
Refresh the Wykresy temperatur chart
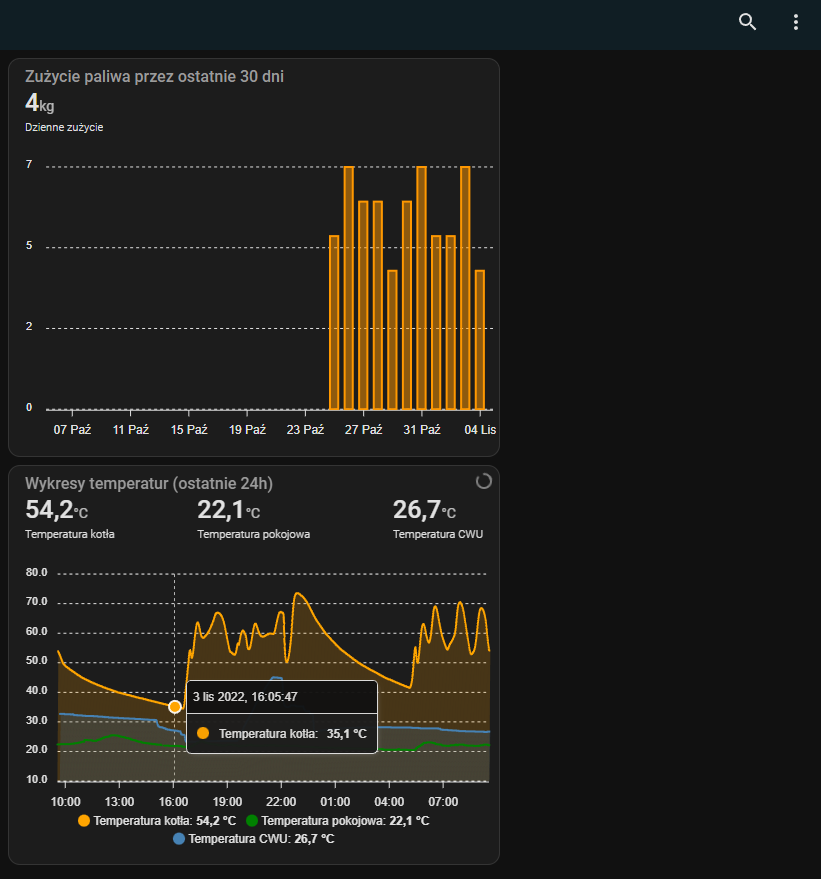click(x=484, y=481)
